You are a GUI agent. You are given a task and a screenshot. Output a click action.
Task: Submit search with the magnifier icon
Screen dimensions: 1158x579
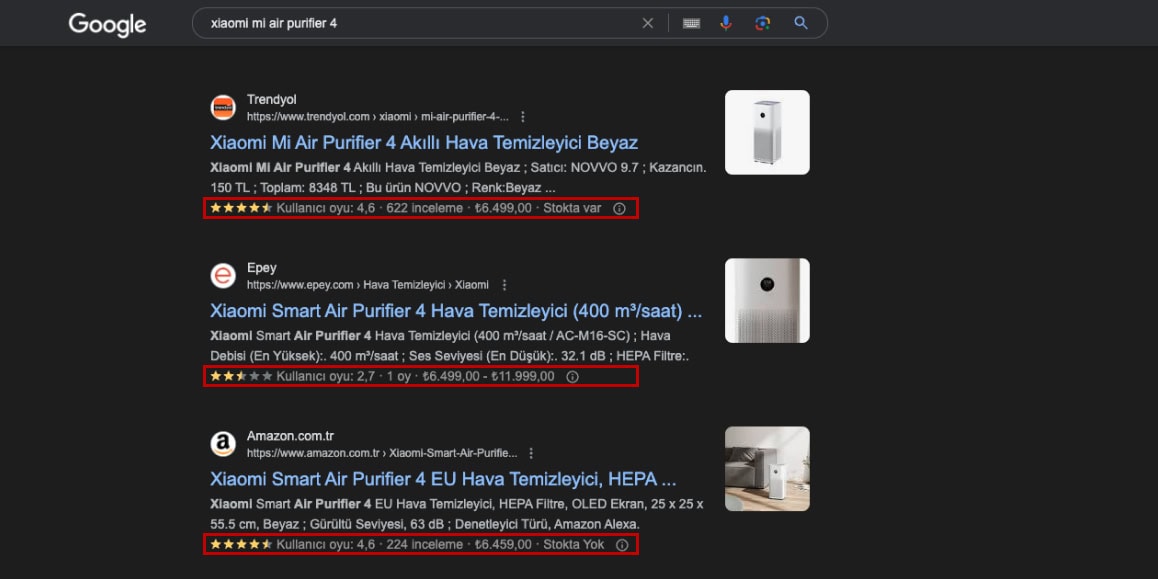click(x=801, y=23)
